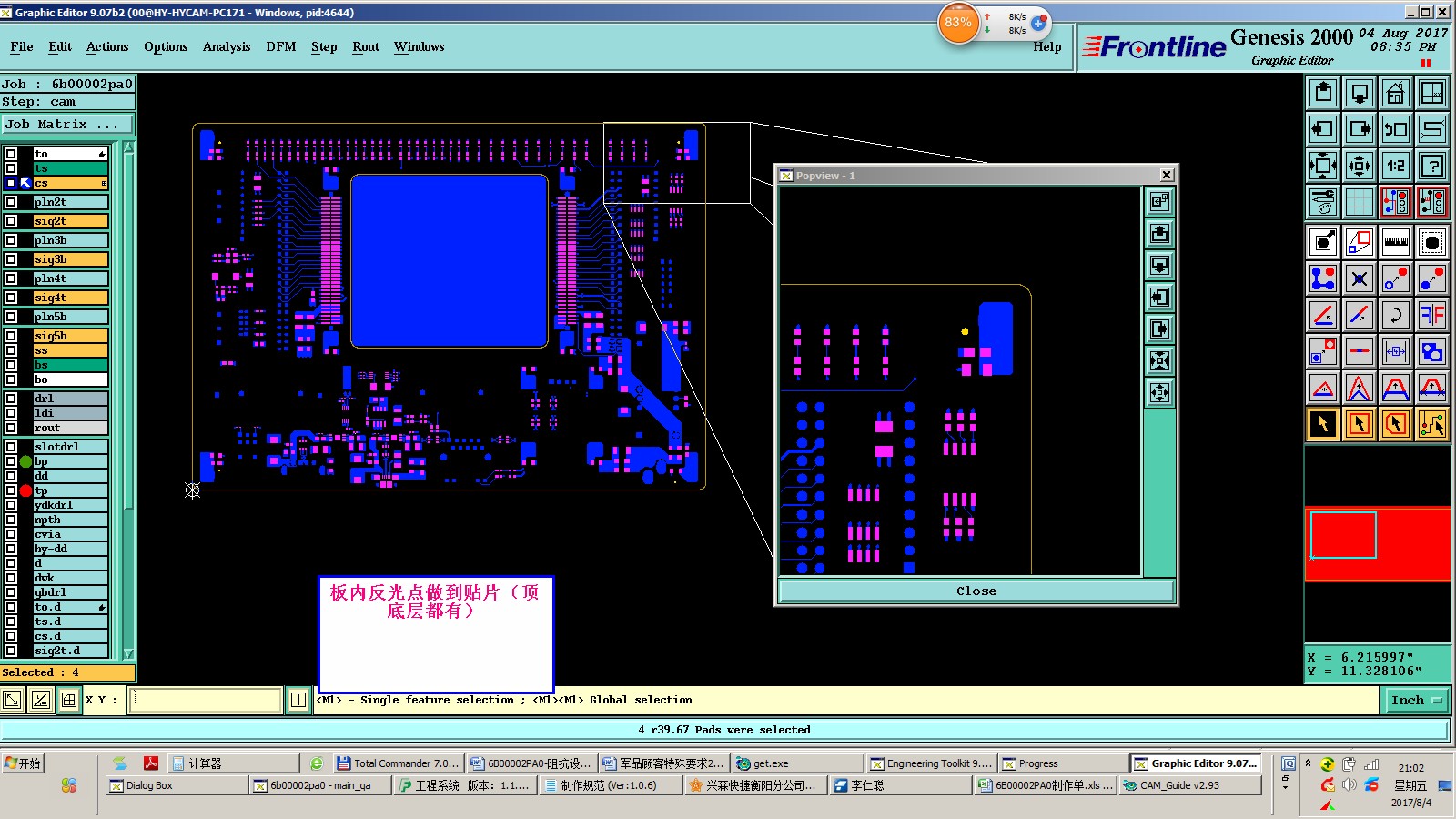Toggle the 'to' layer checkbox
Image resolution: width=1456 pixels, height=819 pixels.
click(x=11, y=154)
